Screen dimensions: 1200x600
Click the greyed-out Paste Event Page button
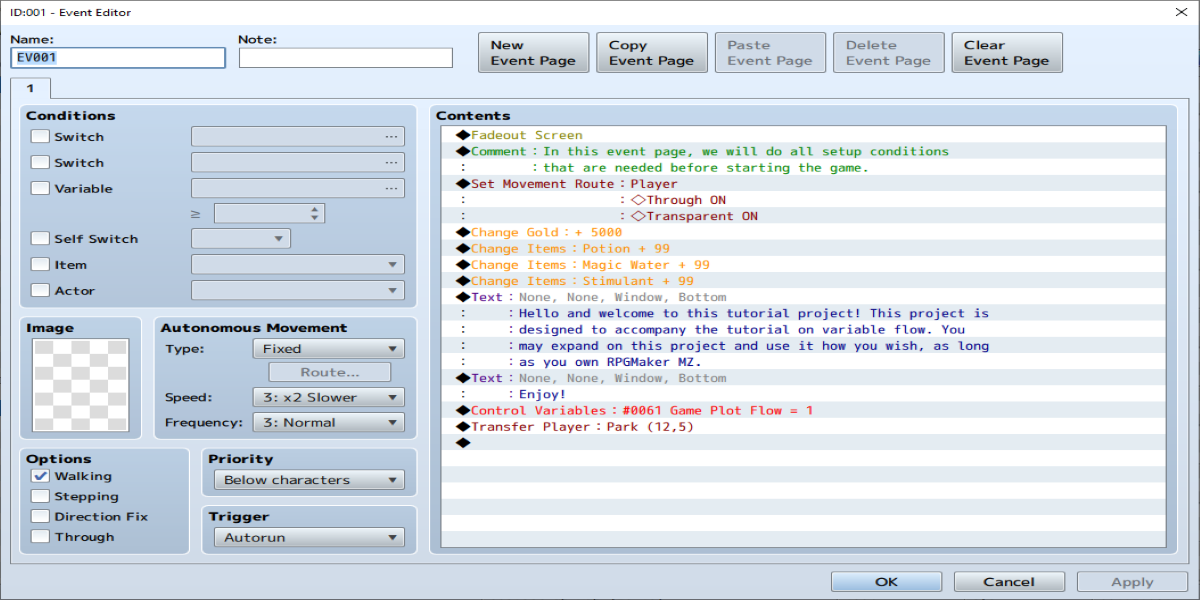pyautogui.click(x=770, y=52)
